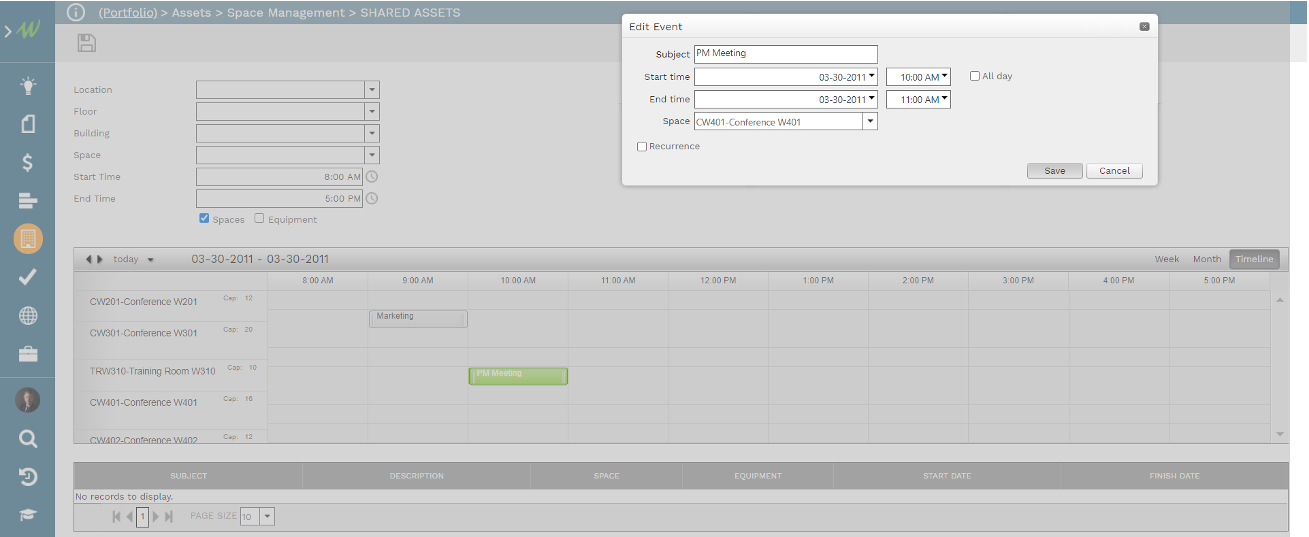Enable the All day checkbox
Viewport: 1309px width, 537px height.
point(975,76)
